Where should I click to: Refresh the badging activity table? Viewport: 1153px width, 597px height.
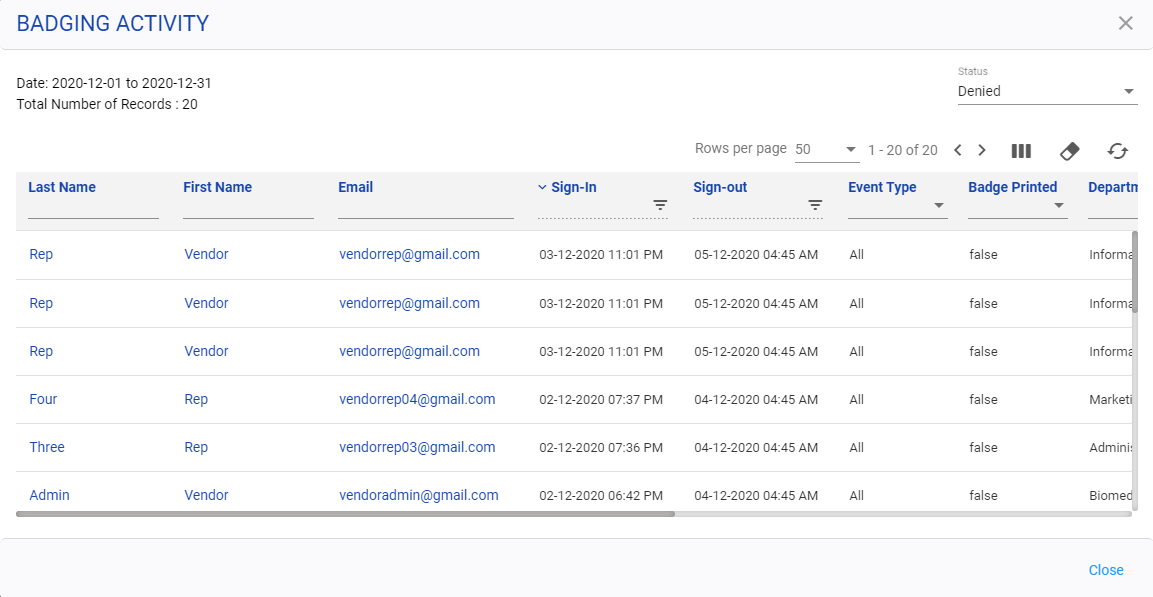pyautogui.click(x=1117, y=151)
